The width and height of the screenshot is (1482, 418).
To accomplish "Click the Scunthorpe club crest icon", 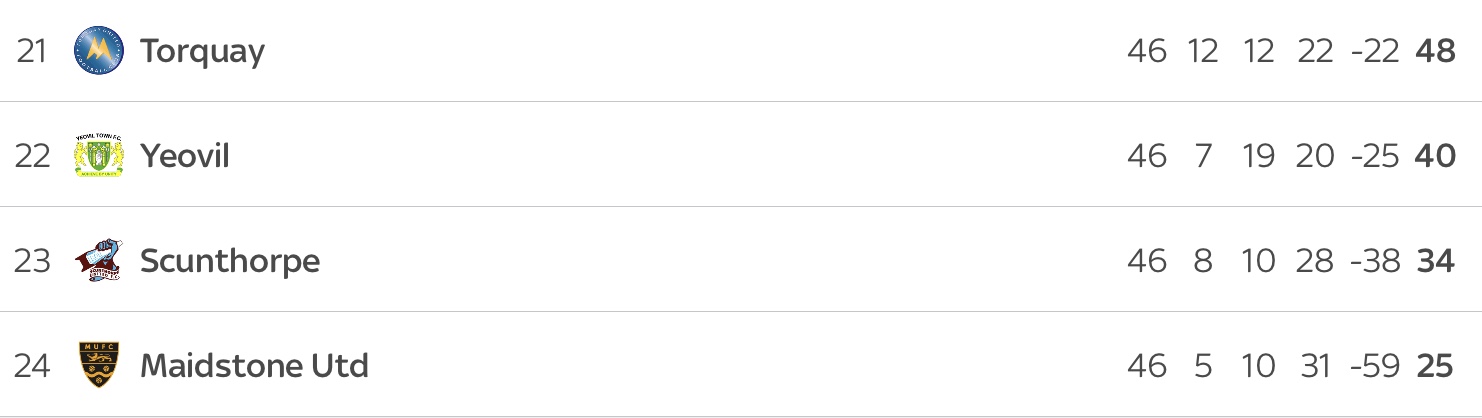I will click(99, 261).
